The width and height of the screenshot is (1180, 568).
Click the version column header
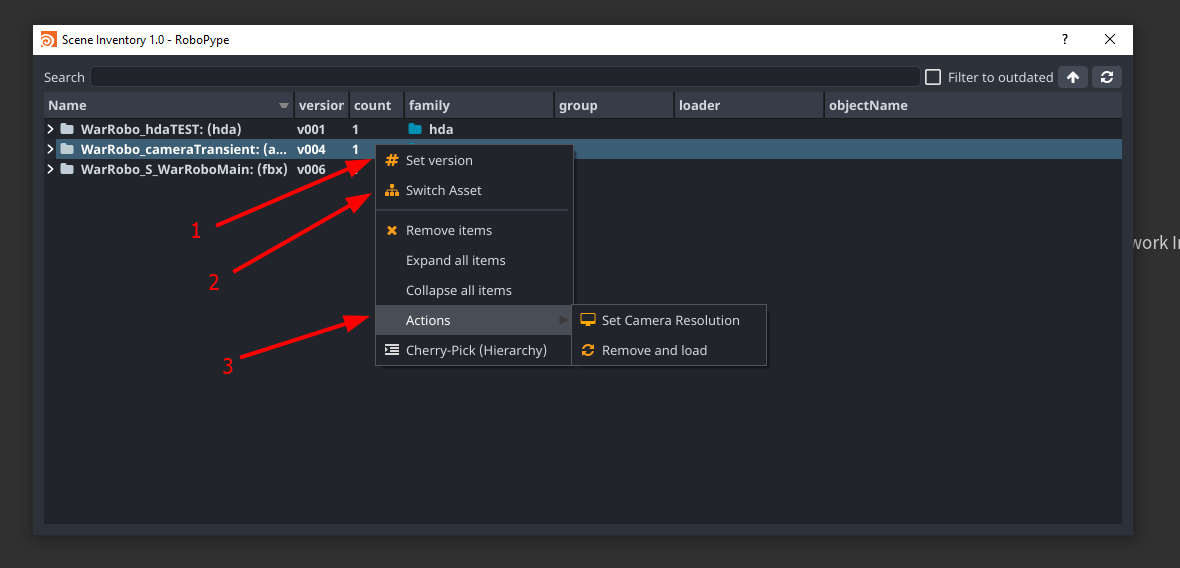[x=321, y=105]
